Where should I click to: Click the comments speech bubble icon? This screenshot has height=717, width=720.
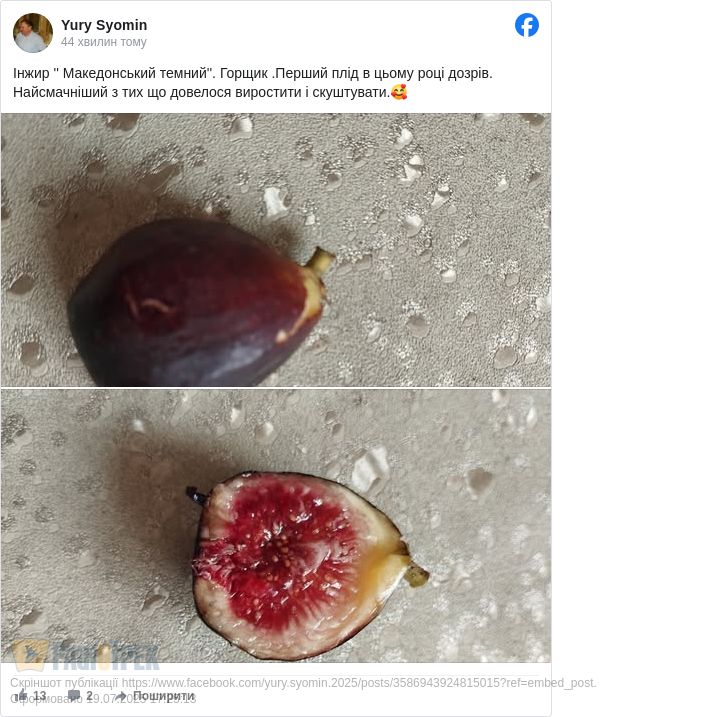coord(73,696)
